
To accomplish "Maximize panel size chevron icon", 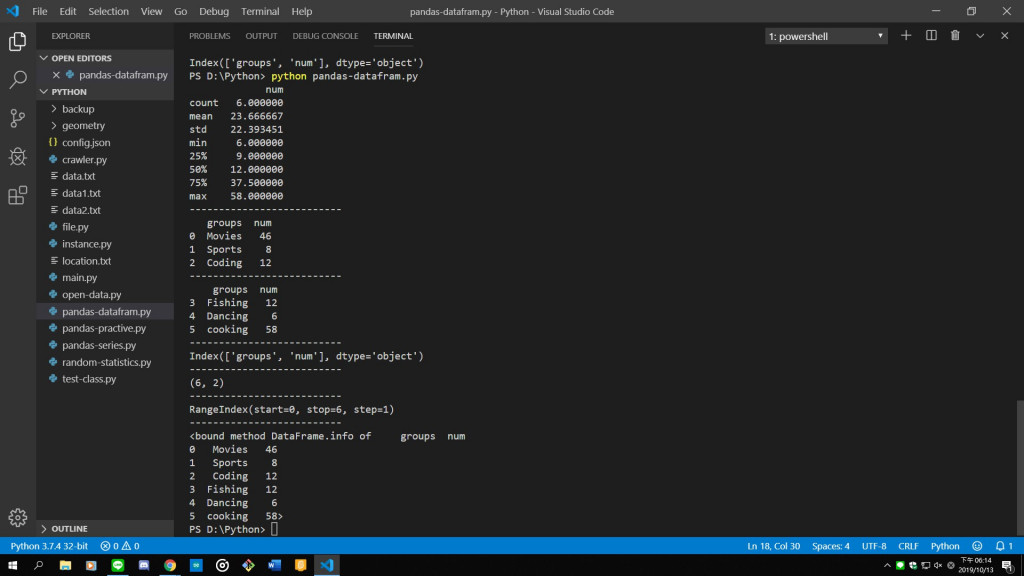I will point(980,36).
